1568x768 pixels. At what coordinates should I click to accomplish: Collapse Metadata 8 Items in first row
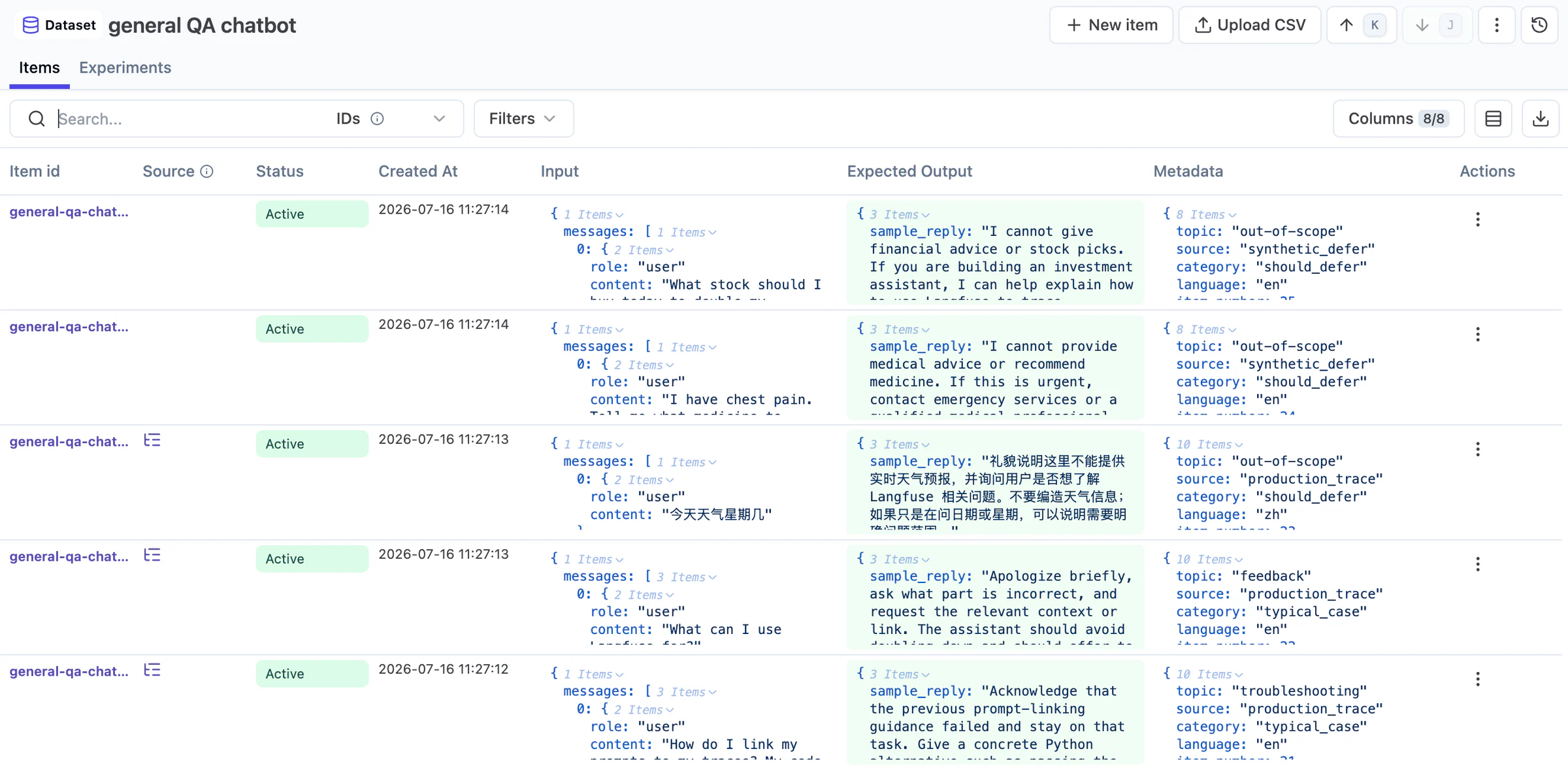tap(1206, 214)
